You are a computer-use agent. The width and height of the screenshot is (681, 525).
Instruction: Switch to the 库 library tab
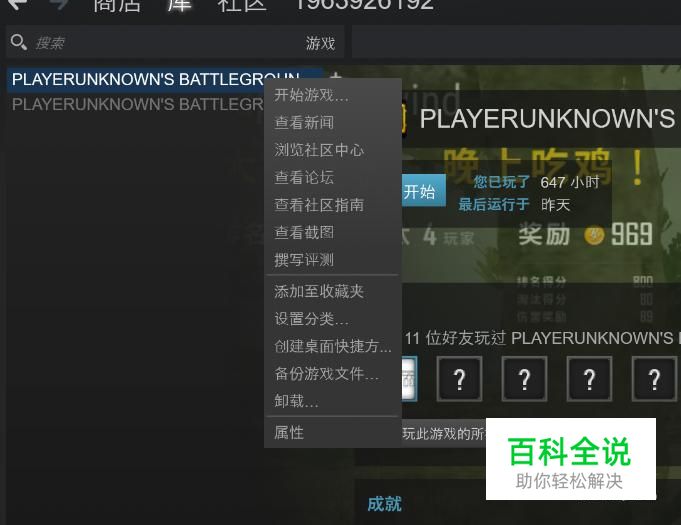179,5
